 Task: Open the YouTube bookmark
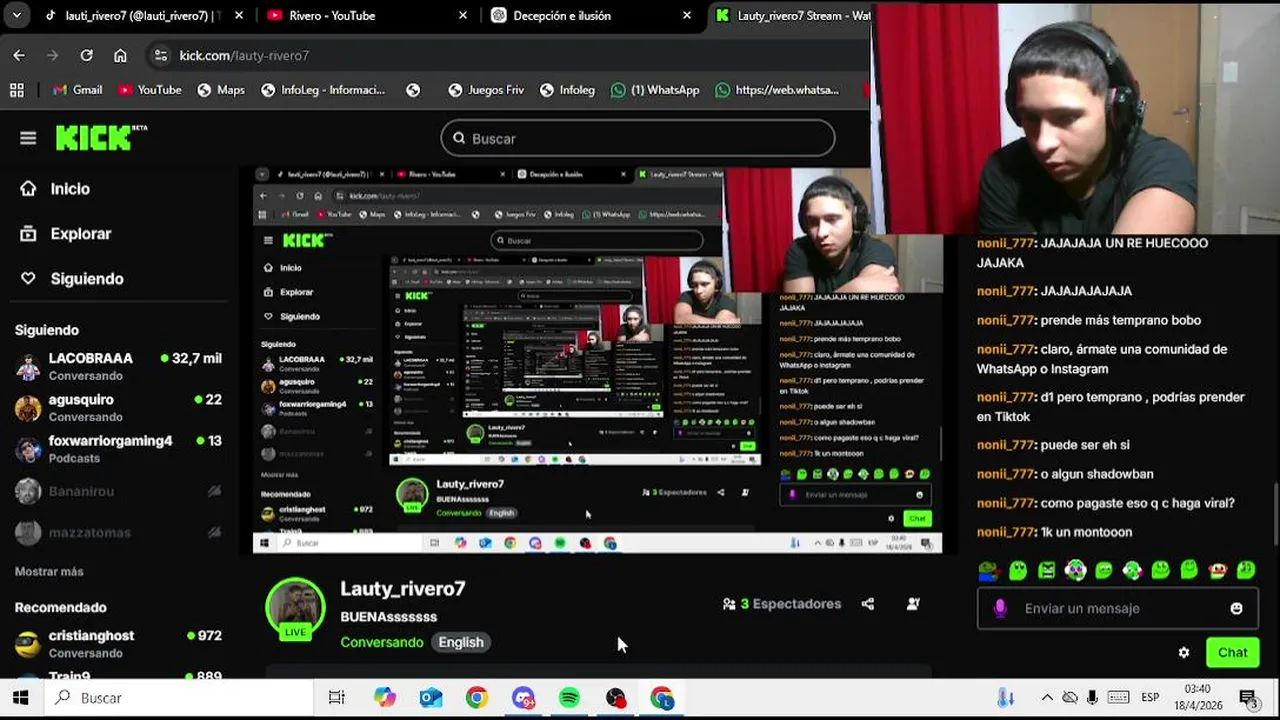tap(150, 90)
